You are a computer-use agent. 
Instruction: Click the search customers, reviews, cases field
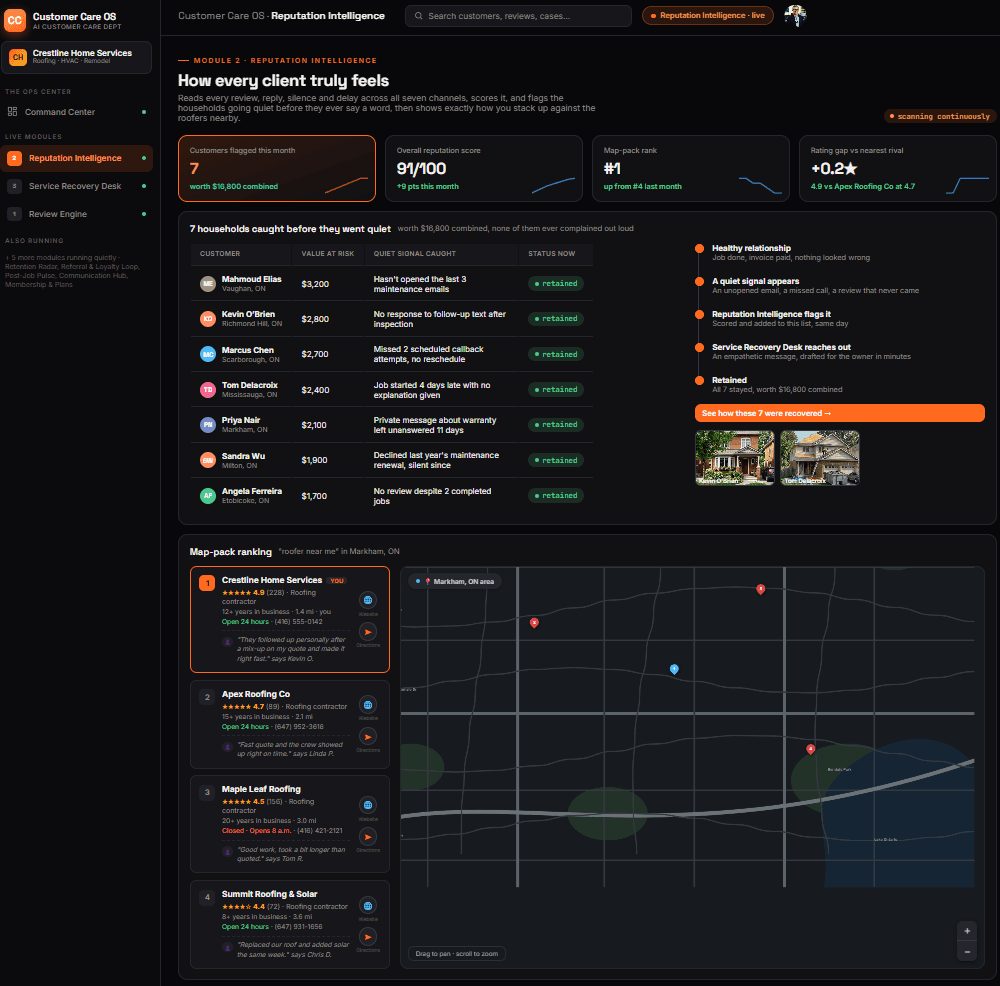coord(518,16)
